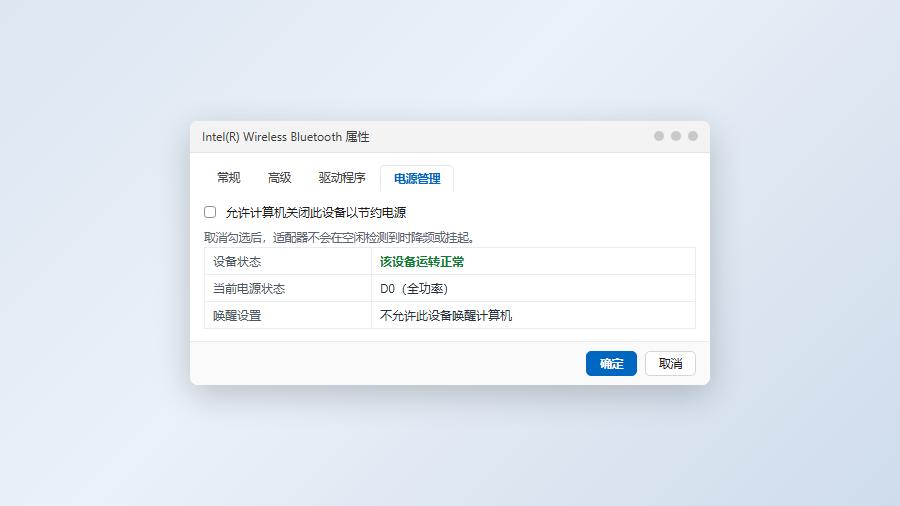The width and height of the screenshot is (900, 506).
Task: Click the 取消 button
Action: (x=670, y=364)
